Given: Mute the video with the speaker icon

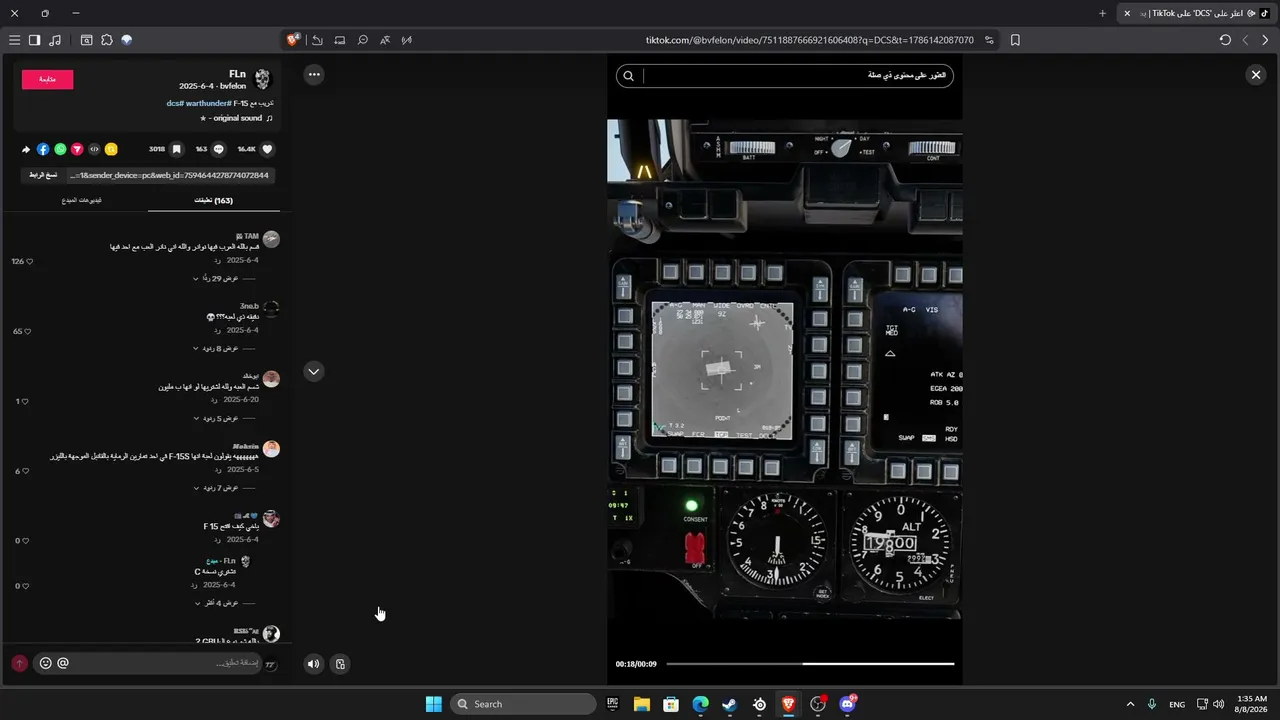Looking at the screenshot, I should (314, 664).
